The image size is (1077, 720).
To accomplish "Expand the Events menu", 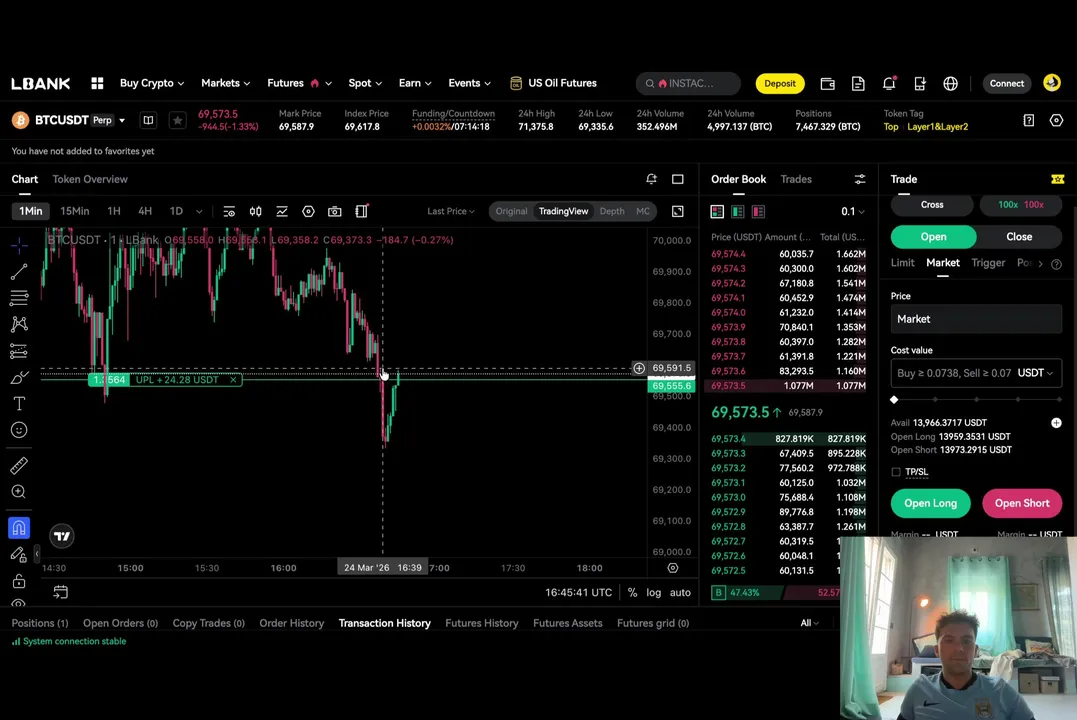I will [x=469, y=83].
